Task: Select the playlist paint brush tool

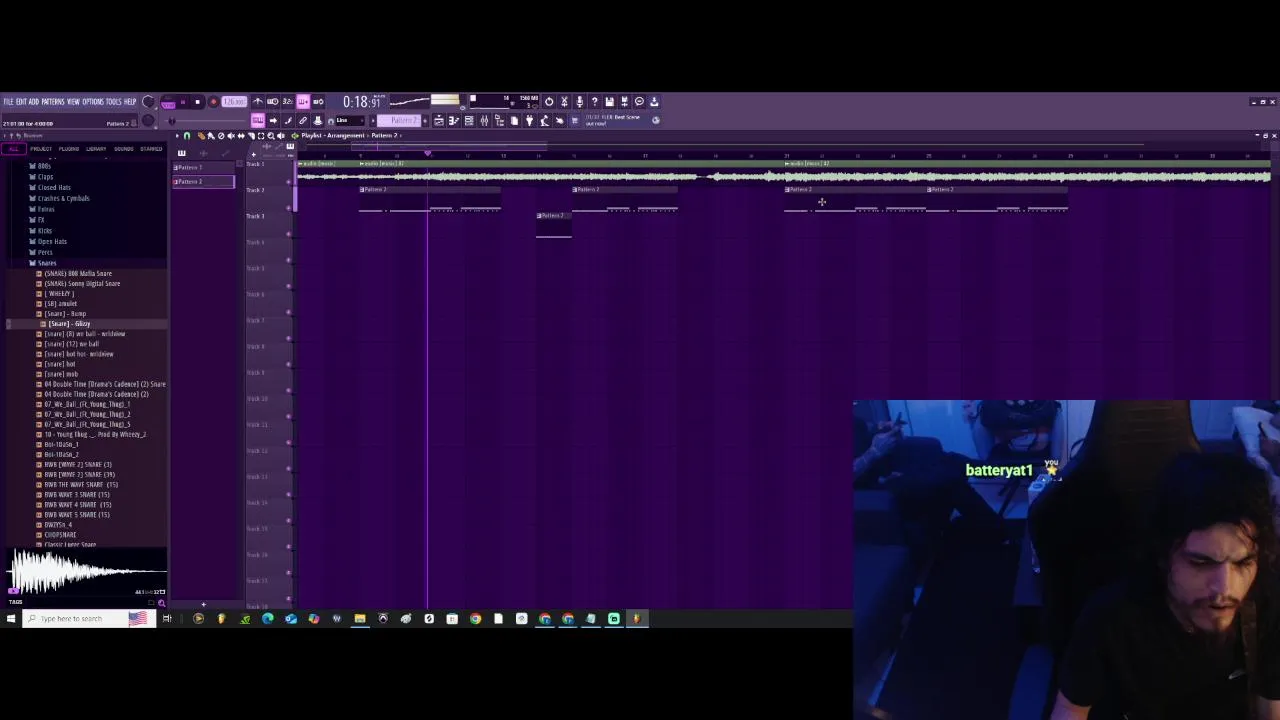Action: [x=210, y=136]
